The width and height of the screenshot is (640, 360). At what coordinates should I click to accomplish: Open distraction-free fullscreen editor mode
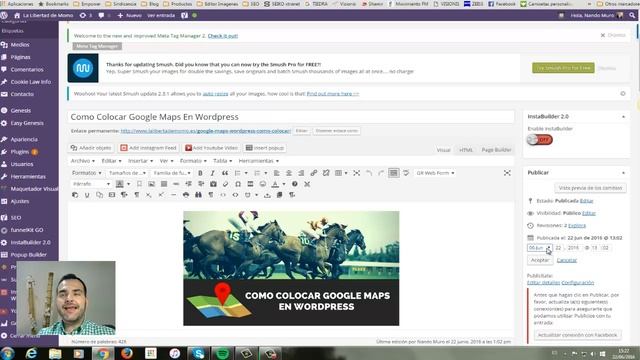pyautogui.click(x=507, y=173)
